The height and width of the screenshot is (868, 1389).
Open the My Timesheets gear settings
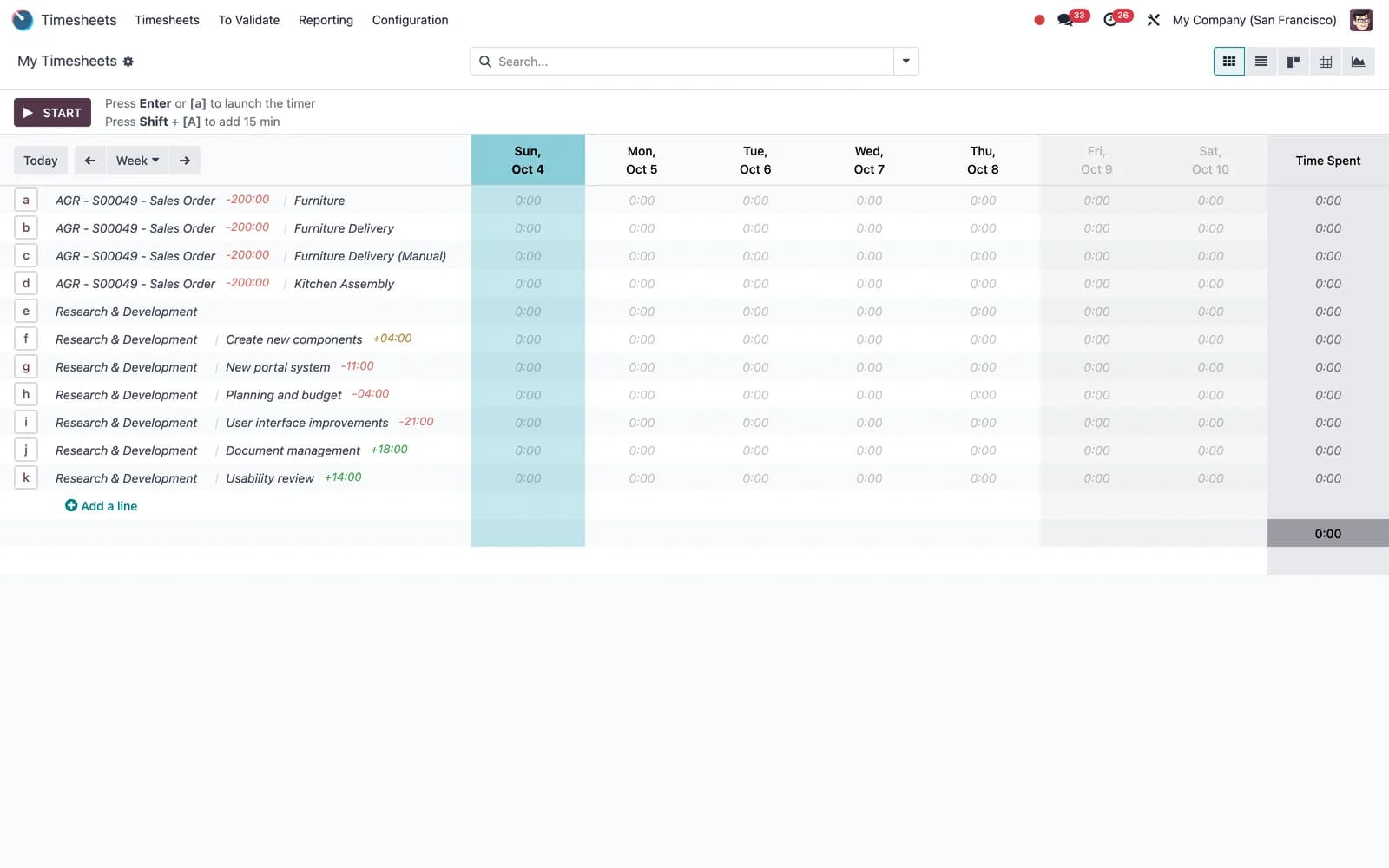(128, 62)
